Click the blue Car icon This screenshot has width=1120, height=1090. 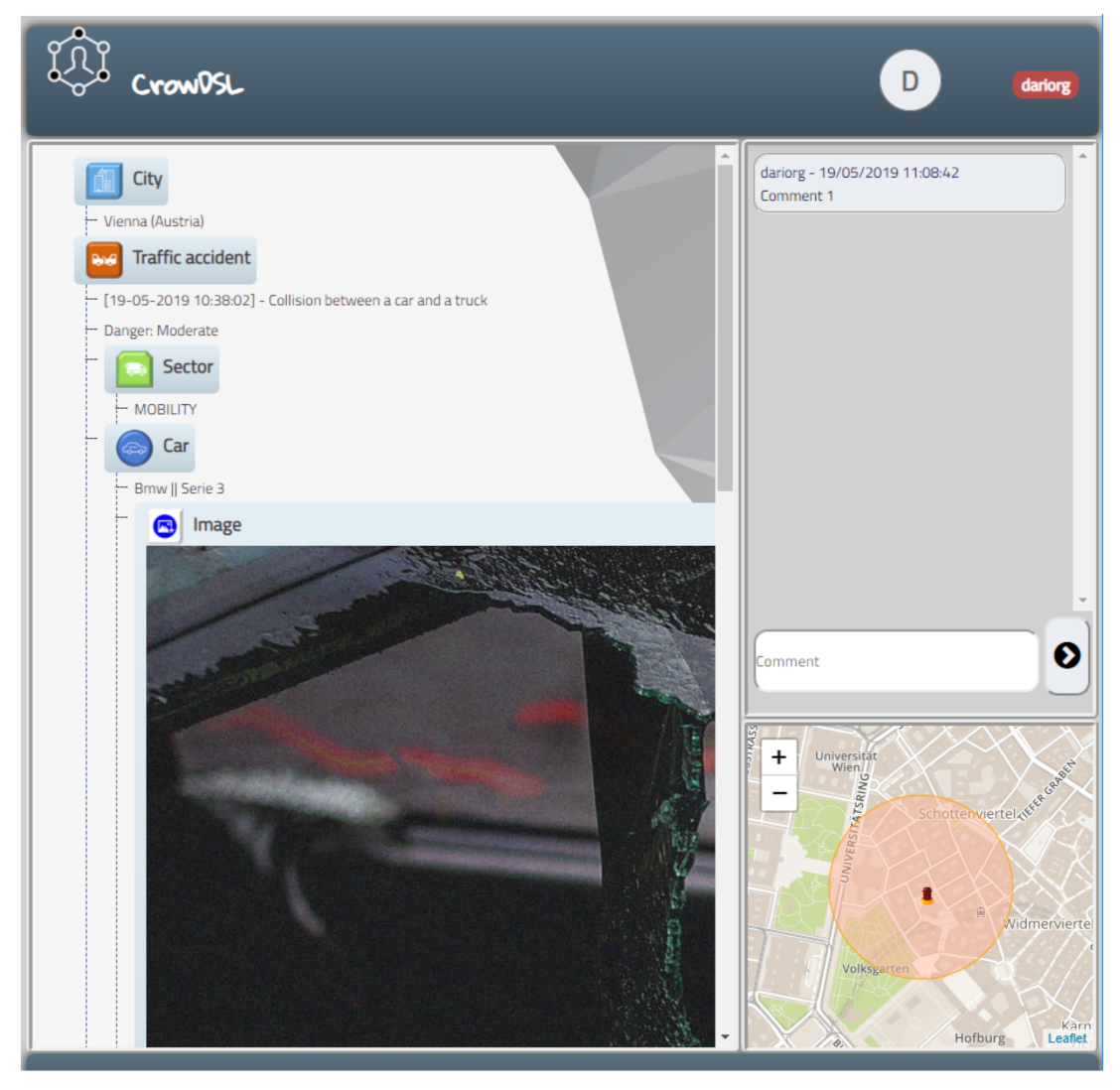click(x=134, y=448)
